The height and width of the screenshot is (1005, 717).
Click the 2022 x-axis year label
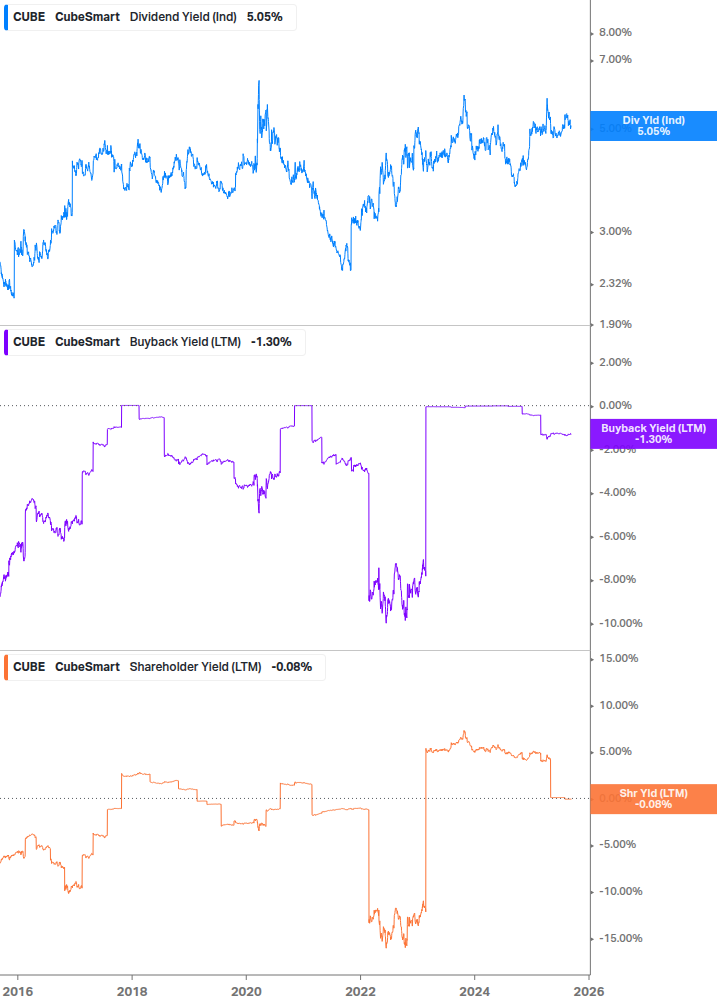[x=360, y=992]
